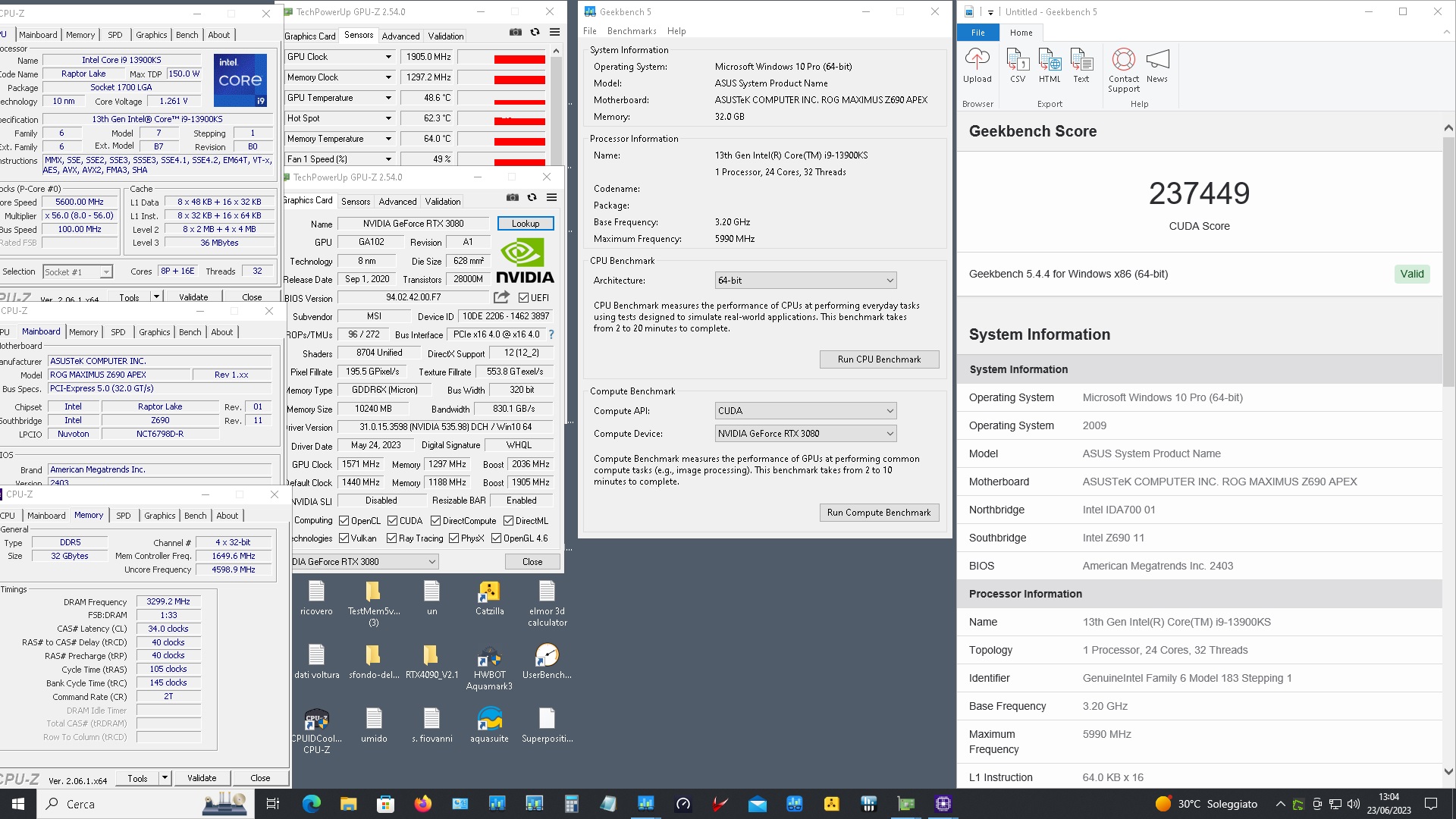
Task: Open HWBOT Aquamark3 desktop shortcut
Action: [489, 668]
